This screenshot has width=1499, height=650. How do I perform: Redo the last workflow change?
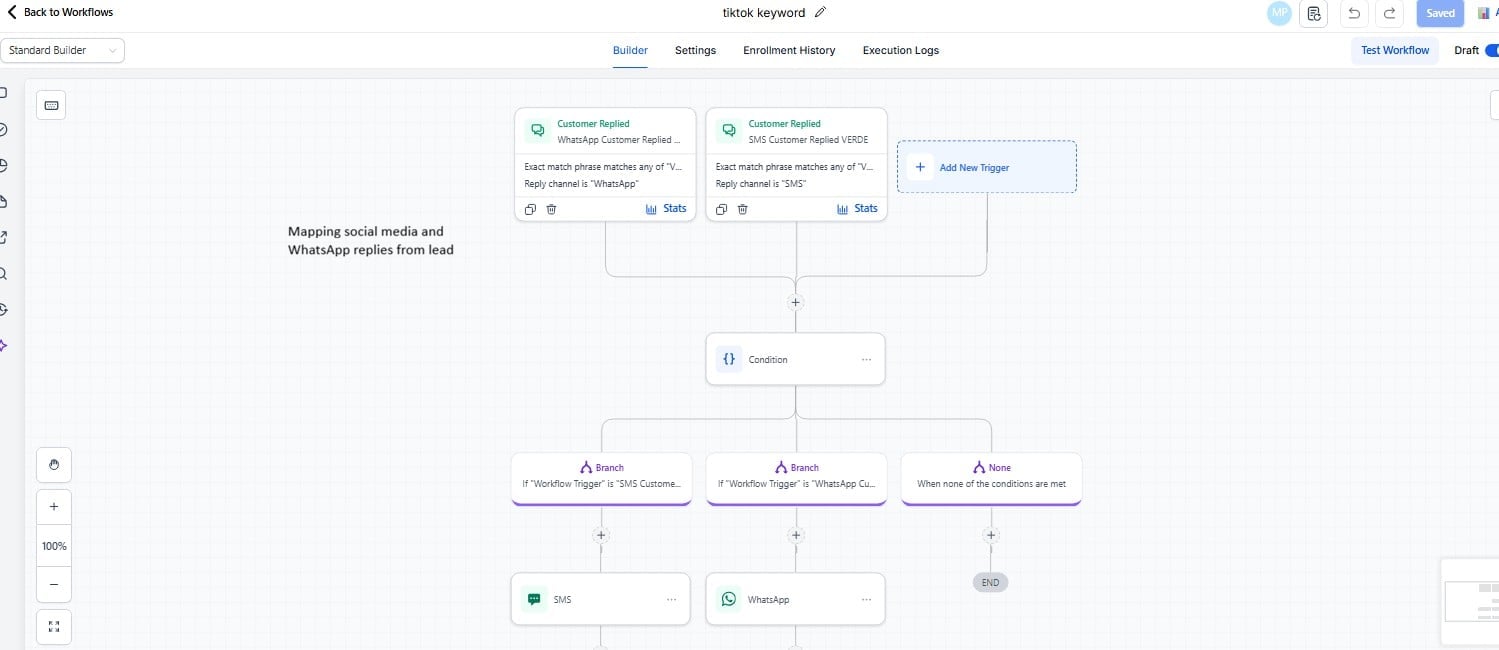1389,13
